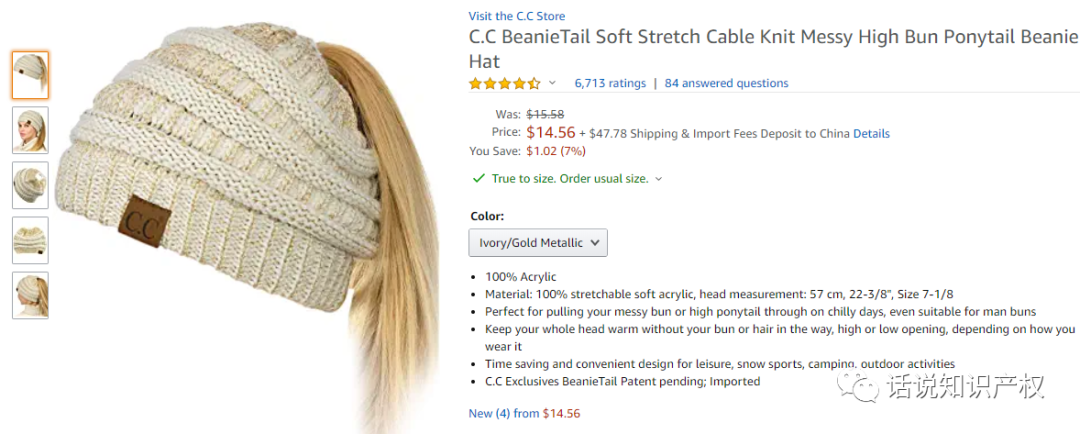Screen dimensions: 1080x434
Task: Expand the rating breakdown chevron beside stars
Action: [552, 83]
